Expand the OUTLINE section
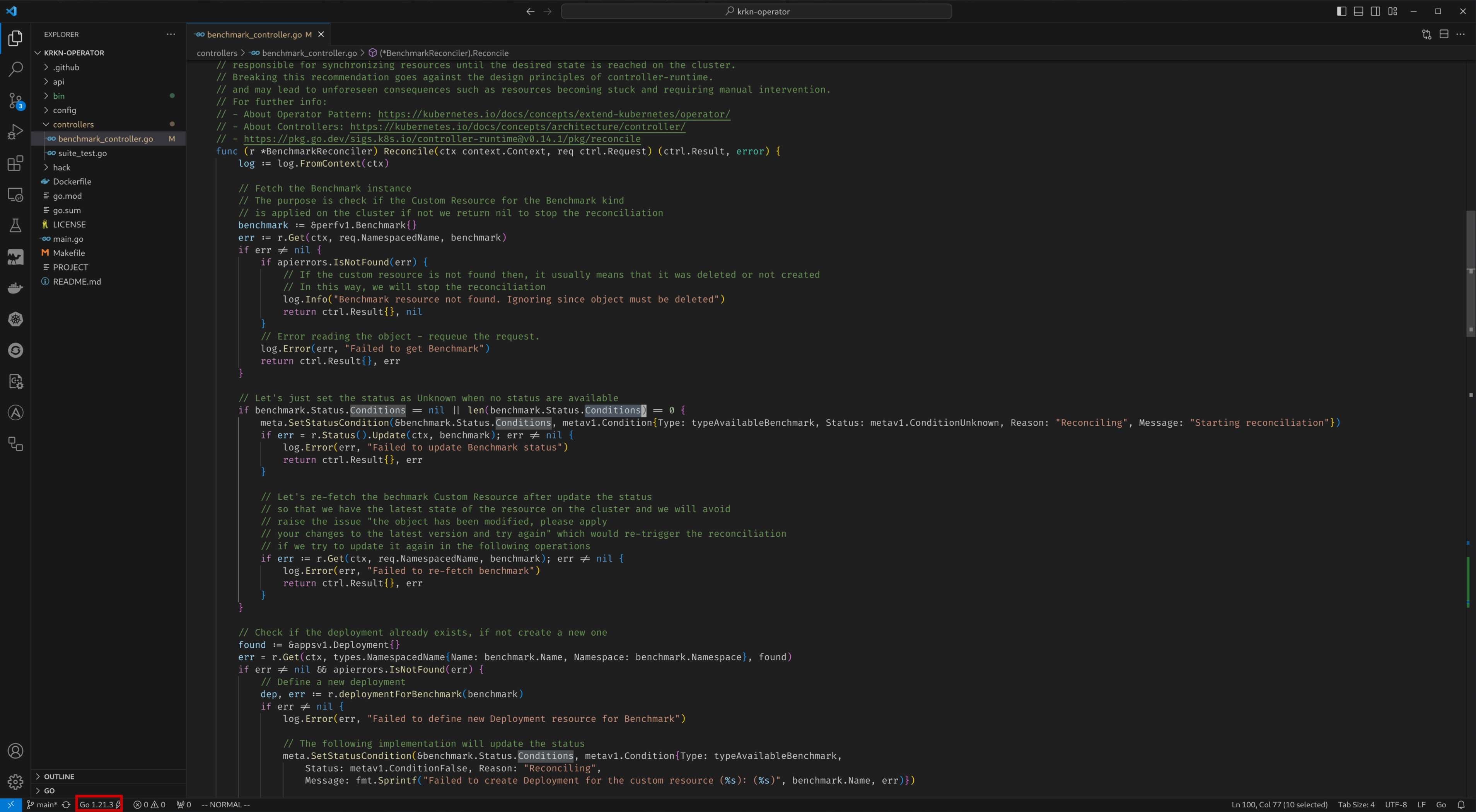The image size is (1476, 812). coord(59,776)
